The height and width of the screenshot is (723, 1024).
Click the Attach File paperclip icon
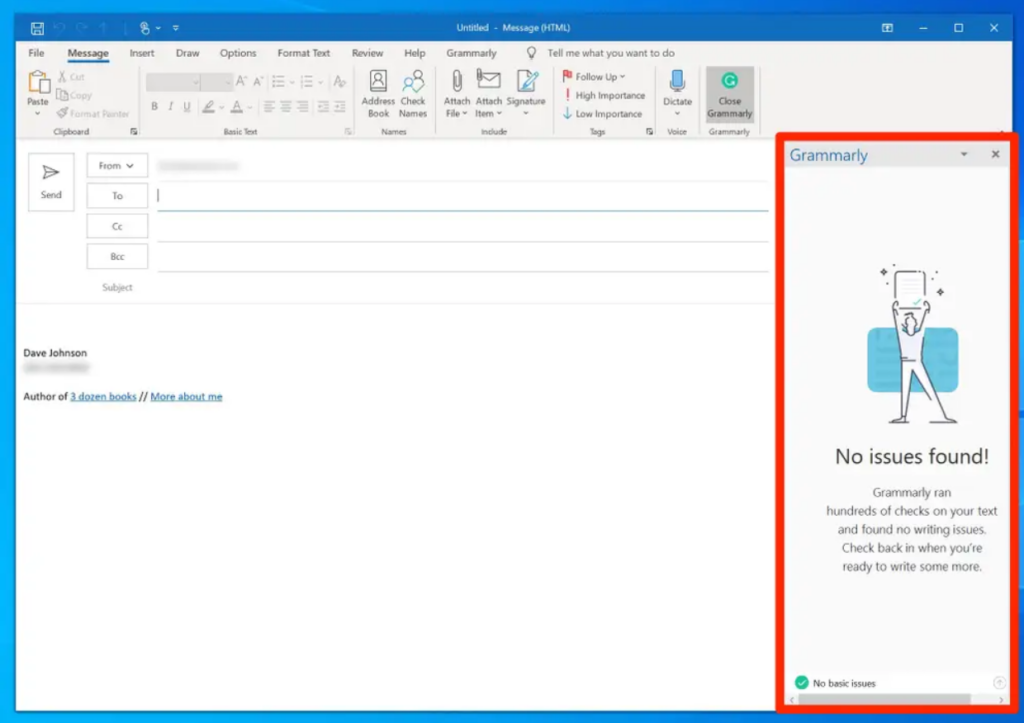456,81
